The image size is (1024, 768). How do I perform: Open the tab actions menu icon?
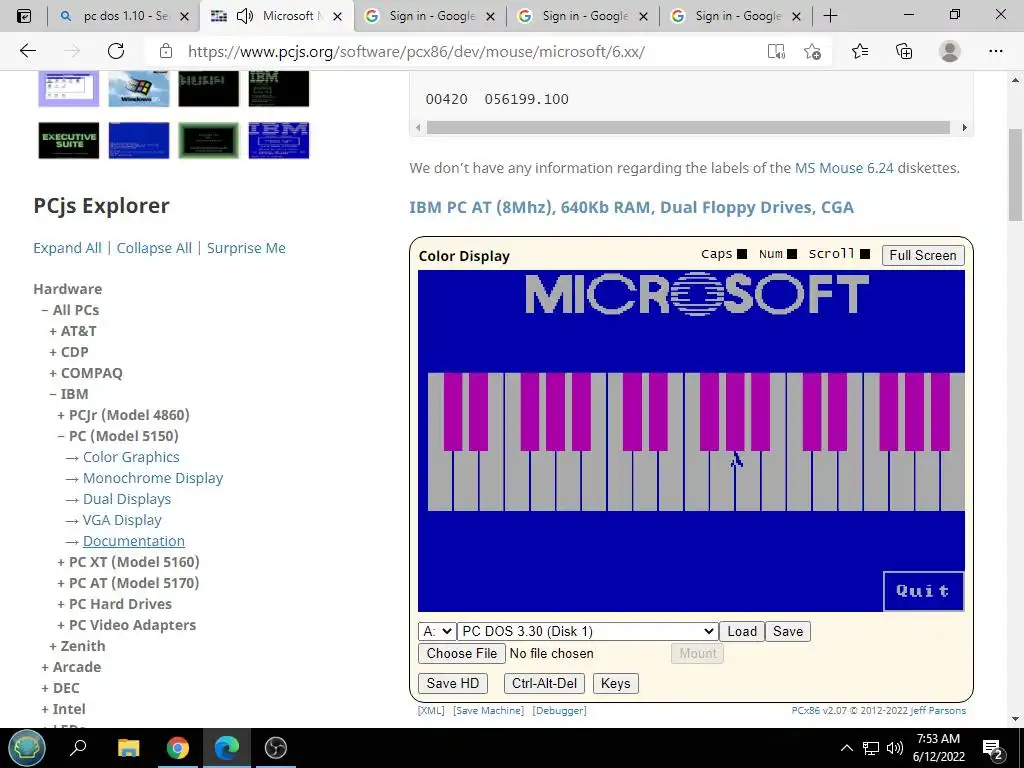24,16
